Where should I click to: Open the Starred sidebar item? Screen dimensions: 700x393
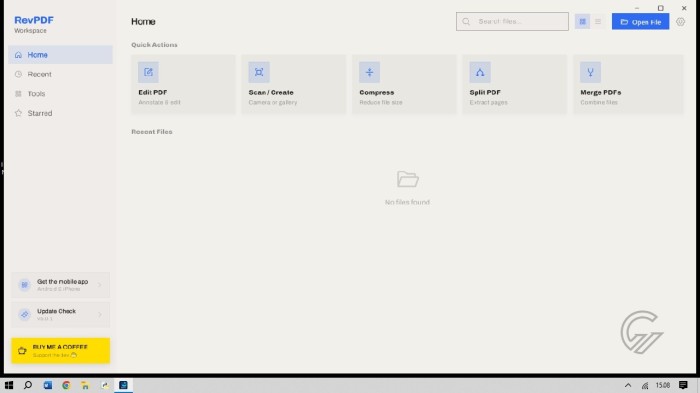pyautogui.click(x=60, y=113)
